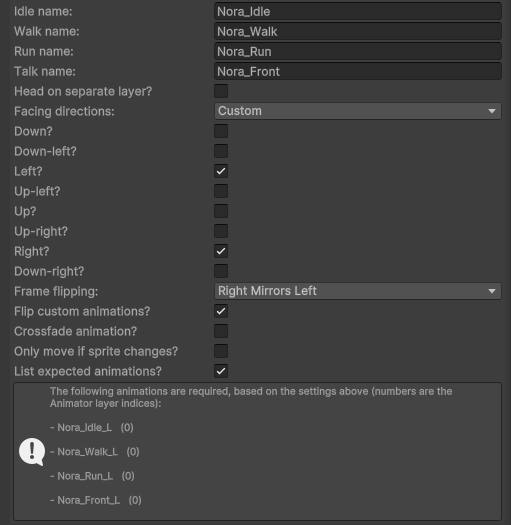Enable Crossfade animation checkbox
The height and width of the screenshot is (525, 511).
221,331
